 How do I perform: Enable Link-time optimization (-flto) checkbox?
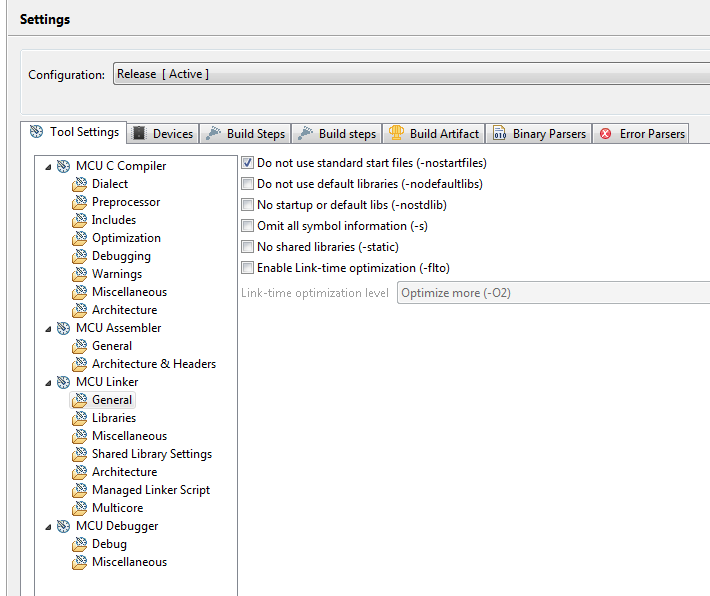tap(247, 268)
